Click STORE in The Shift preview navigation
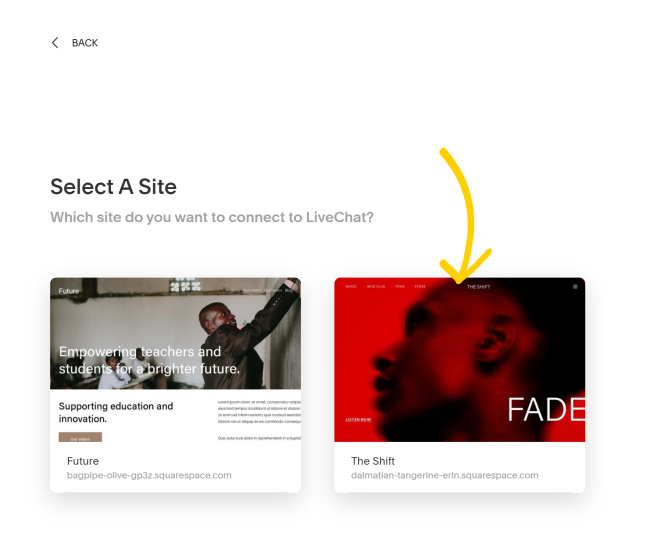 click(x=420, y=287)
